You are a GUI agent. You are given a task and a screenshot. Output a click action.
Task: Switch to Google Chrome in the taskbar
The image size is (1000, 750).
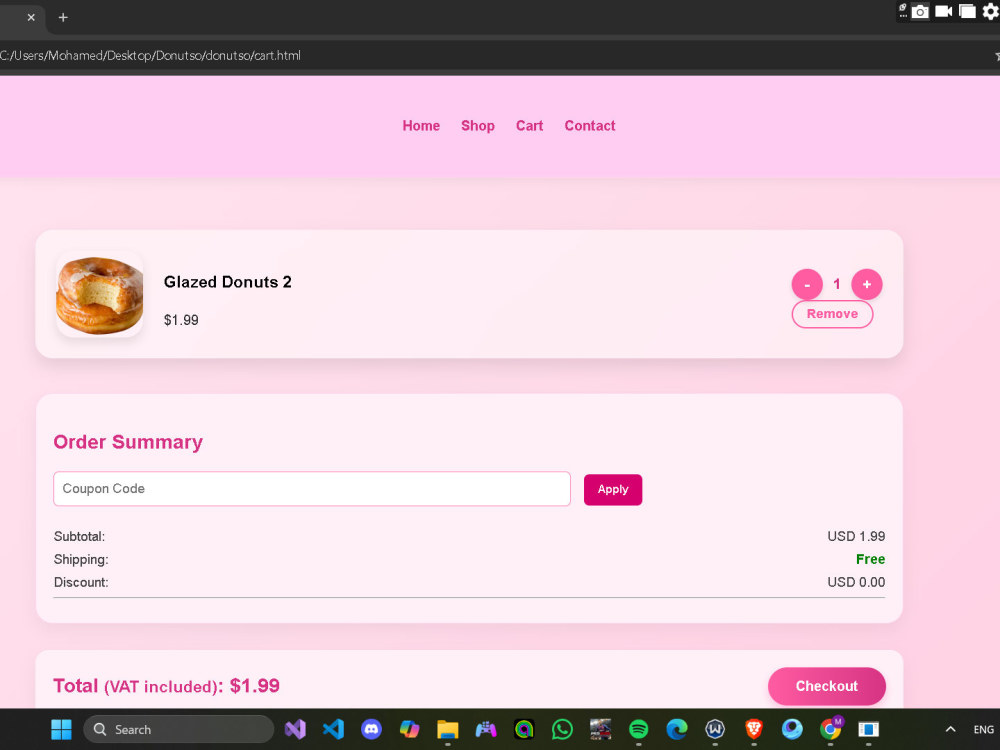[x=830, y=729]
